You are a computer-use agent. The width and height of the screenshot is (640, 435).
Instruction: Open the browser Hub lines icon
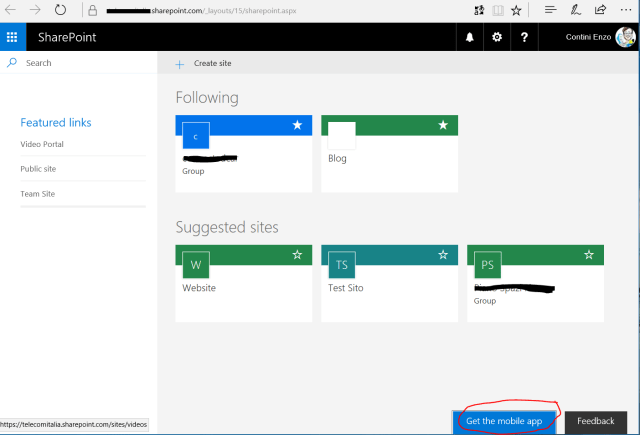pyautogui.click(x=551, y=9)
